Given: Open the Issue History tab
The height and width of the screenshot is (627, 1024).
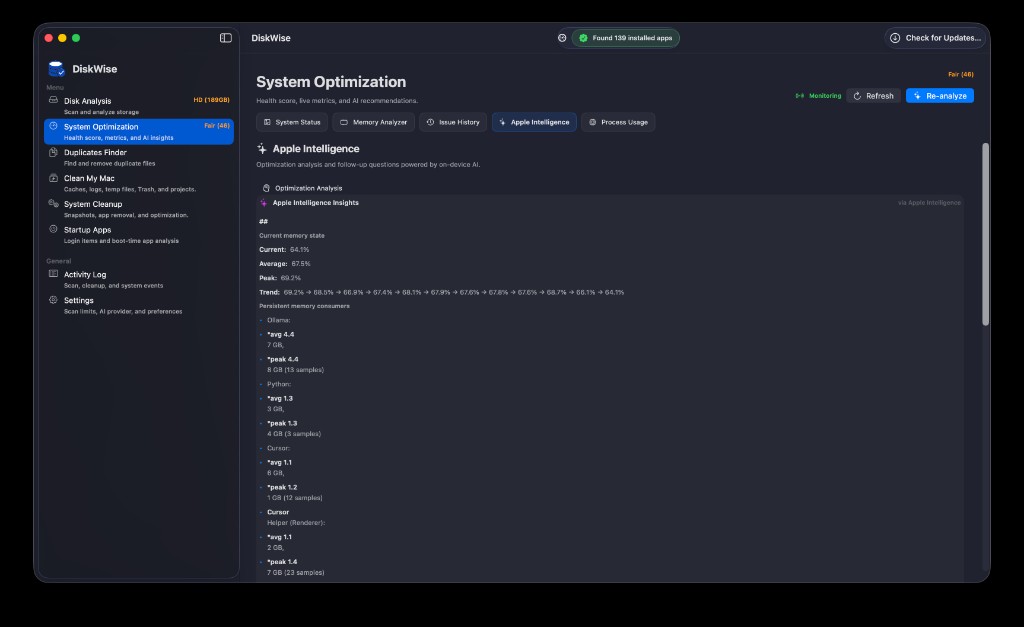Looking at the screenshot, I should [453, 122].
